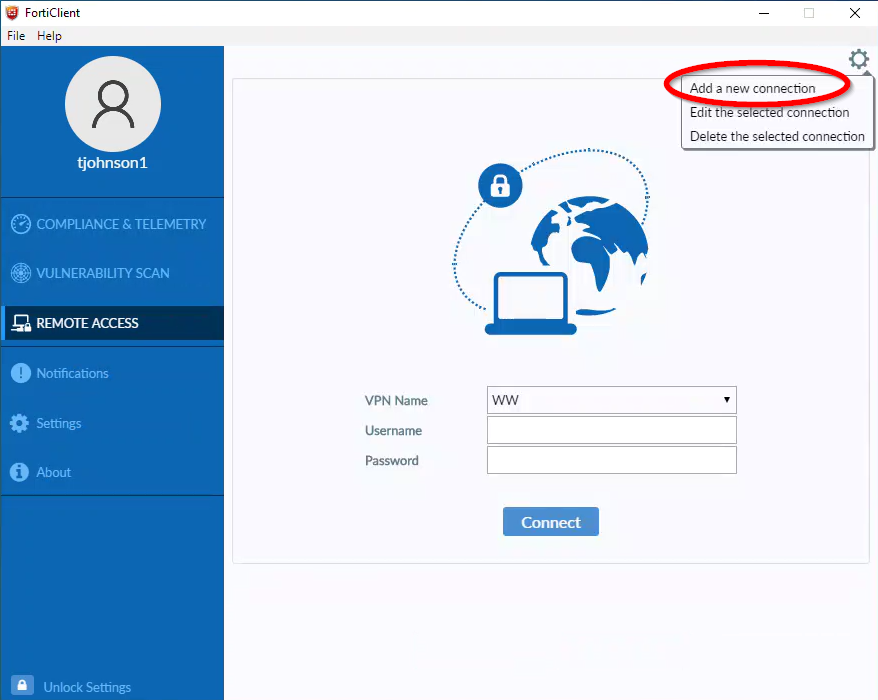This screenshot has width=878, height=700.
Task: Open the File menu
Action: click(16, 36)
